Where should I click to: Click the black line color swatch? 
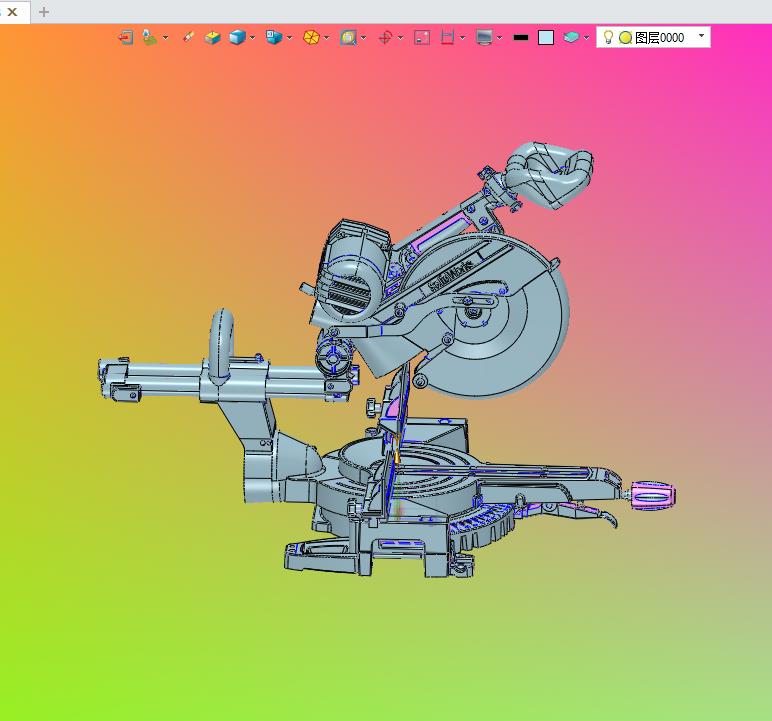pos(521,37)
